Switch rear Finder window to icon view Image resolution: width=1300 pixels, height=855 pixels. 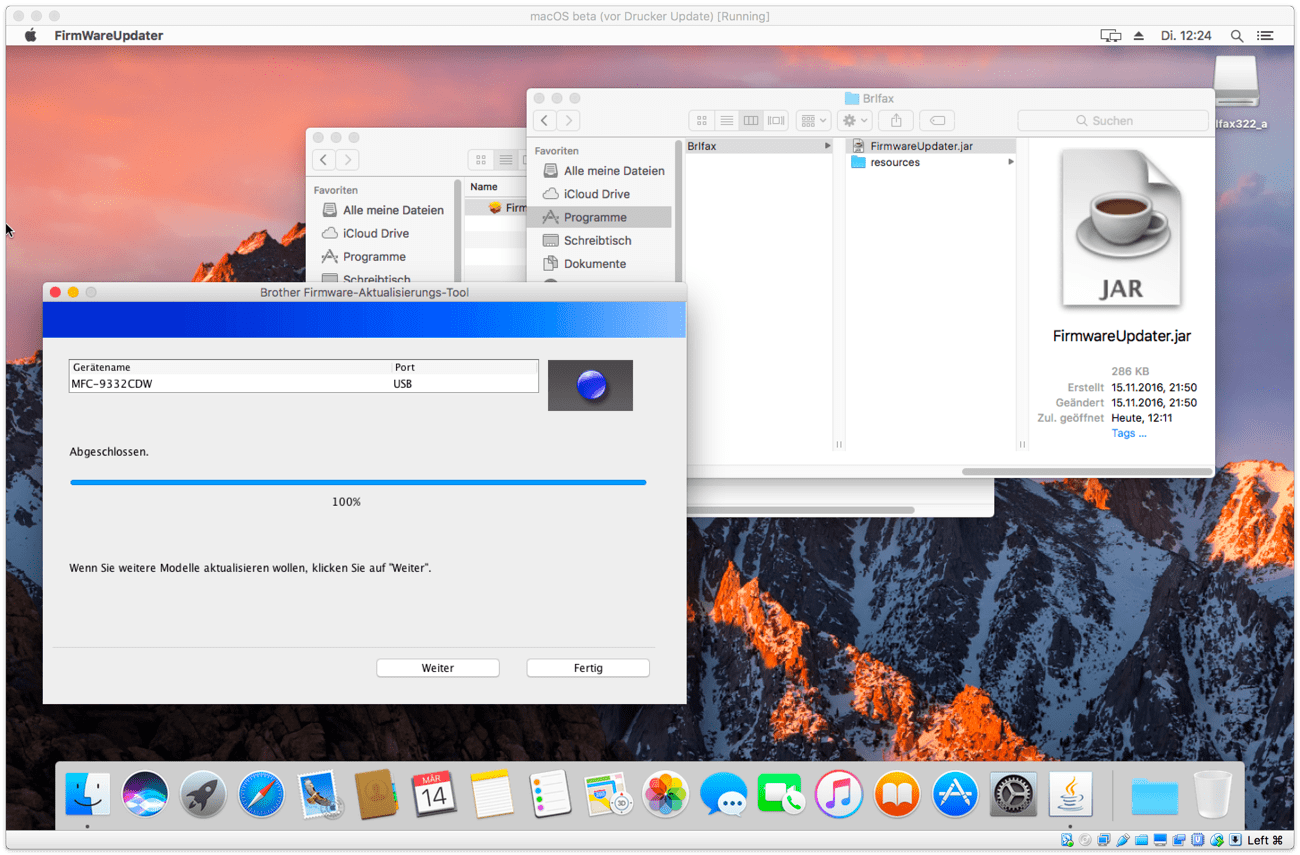pyautogui.click(x=481, y=160)
